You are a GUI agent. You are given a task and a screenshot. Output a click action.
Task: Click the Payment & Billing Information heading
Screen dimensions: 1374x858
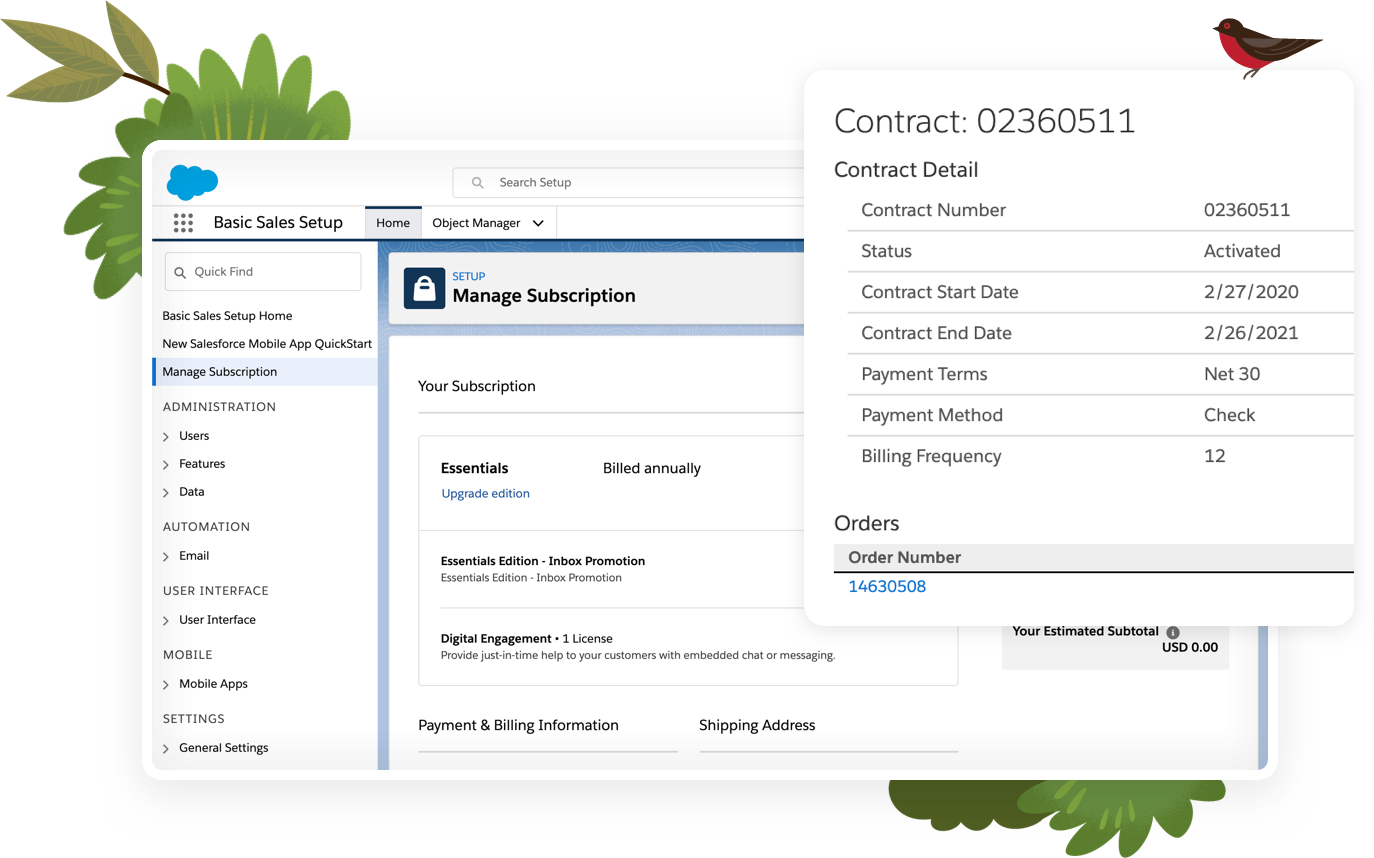(518, 725)
